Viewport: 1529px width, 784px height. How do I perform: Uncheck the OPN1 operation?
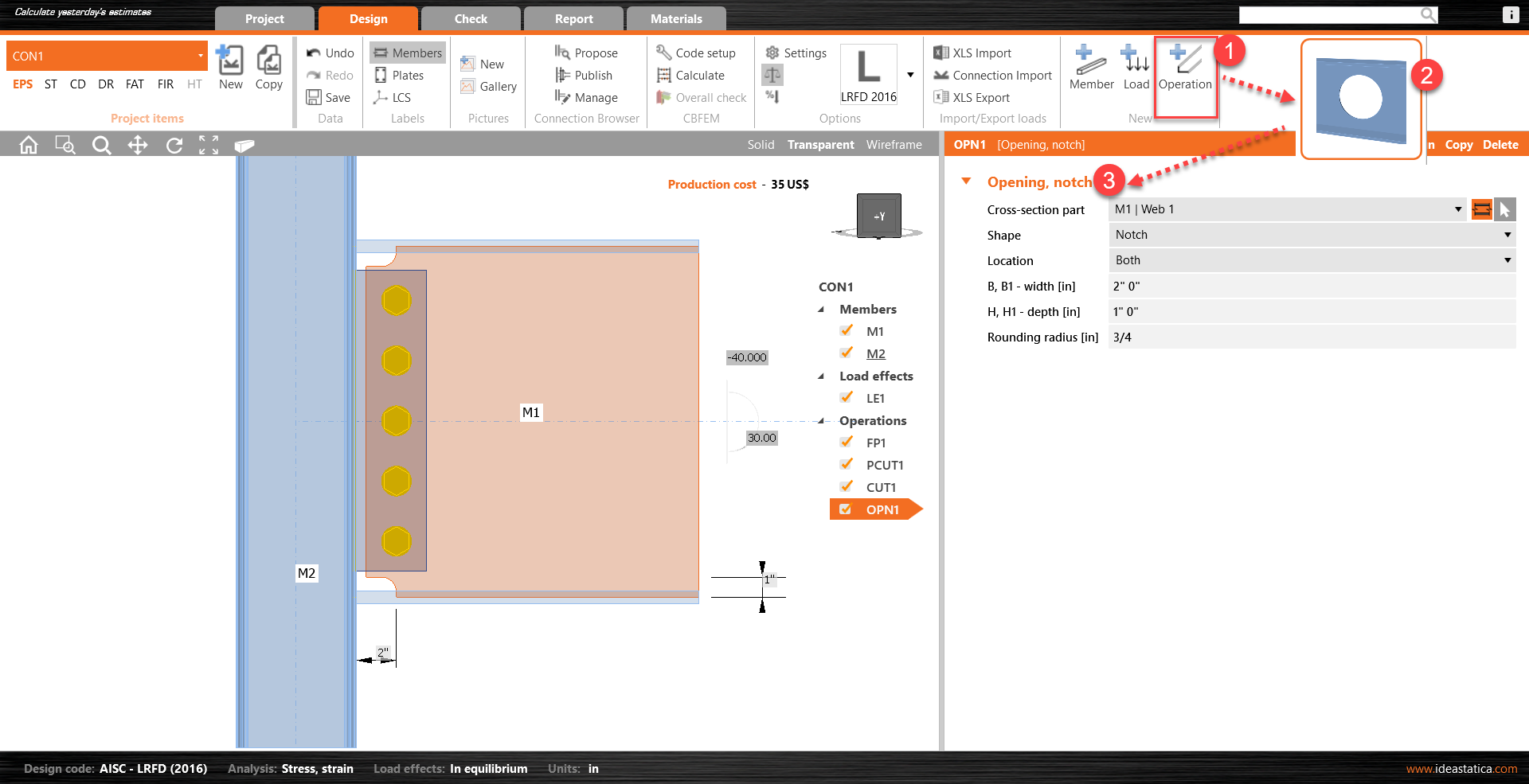click(845, 509)
